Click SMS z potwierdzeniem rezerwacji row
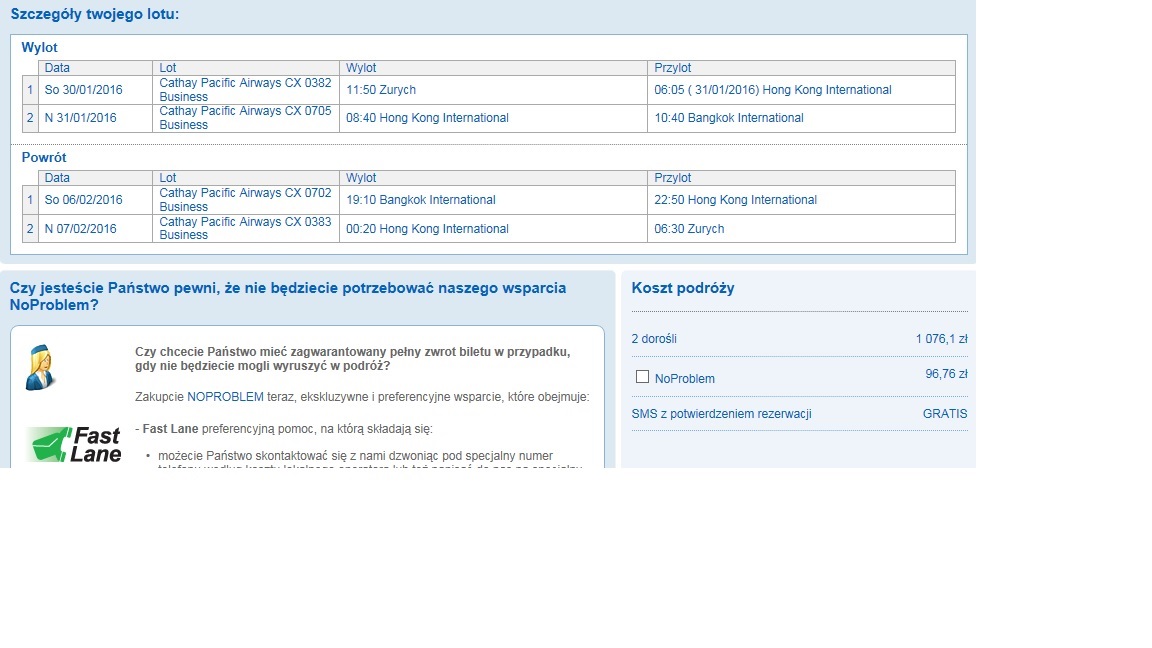The height and width of the screenshot is (648, 1152). (x=799, y=414)
